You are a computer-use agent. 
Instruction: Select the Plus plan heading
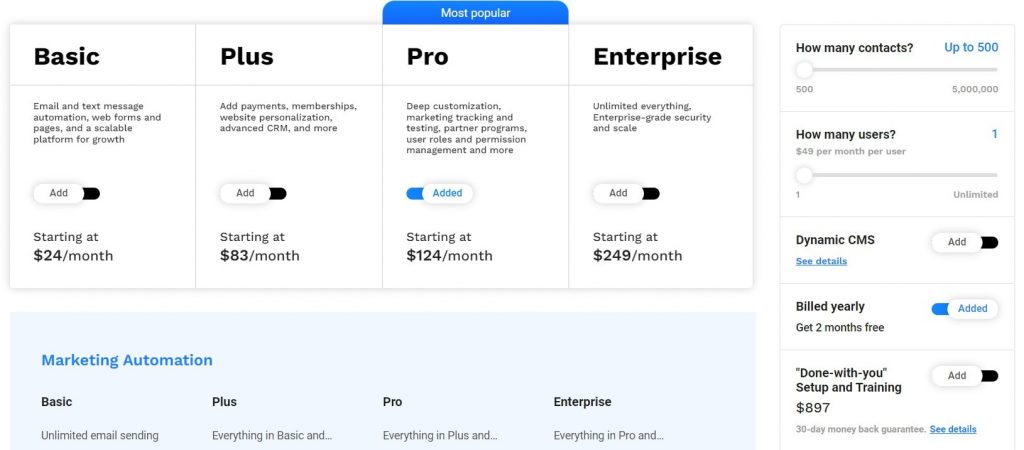coord(246,56)
